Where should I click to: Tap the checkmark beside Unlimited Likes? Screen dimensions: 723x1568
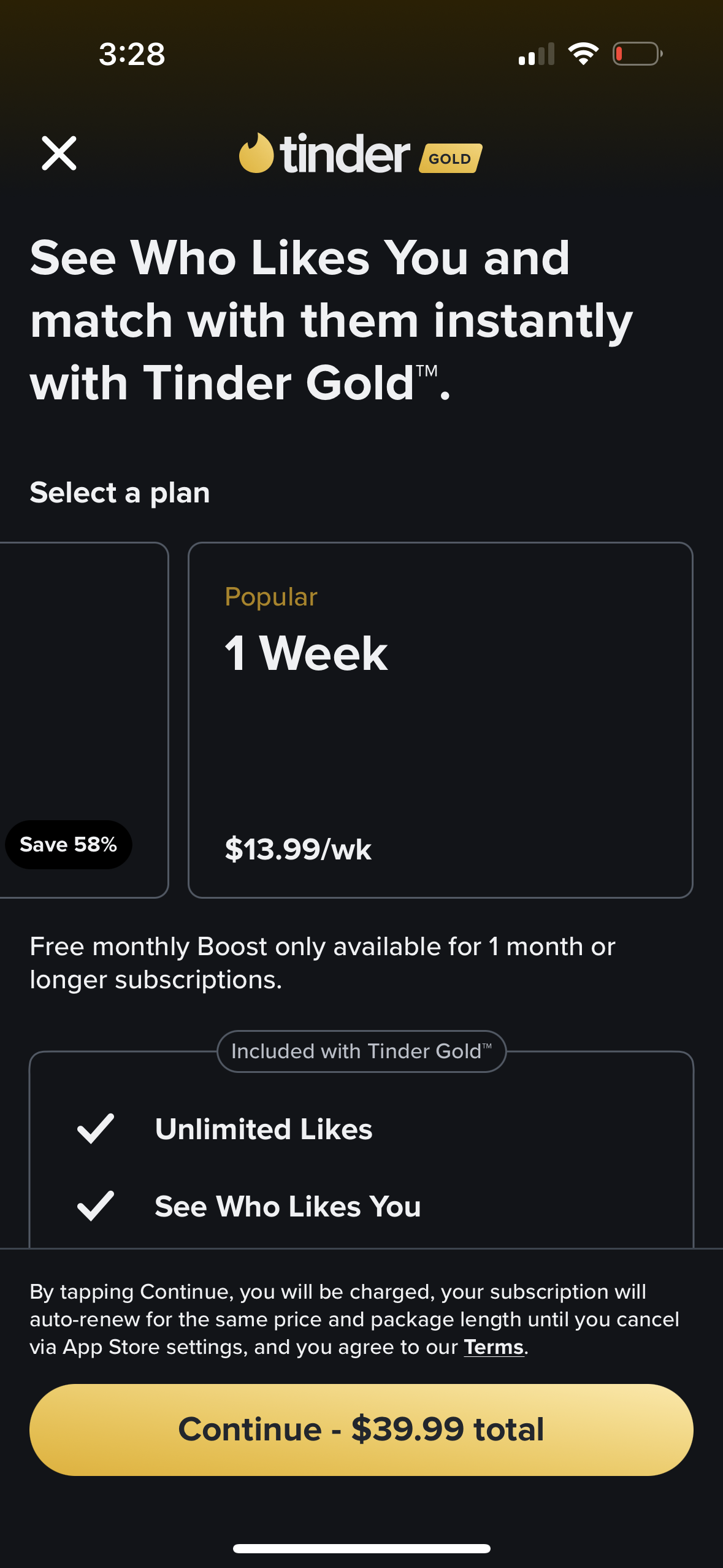pyautogui.click(x=96, y=1129)
